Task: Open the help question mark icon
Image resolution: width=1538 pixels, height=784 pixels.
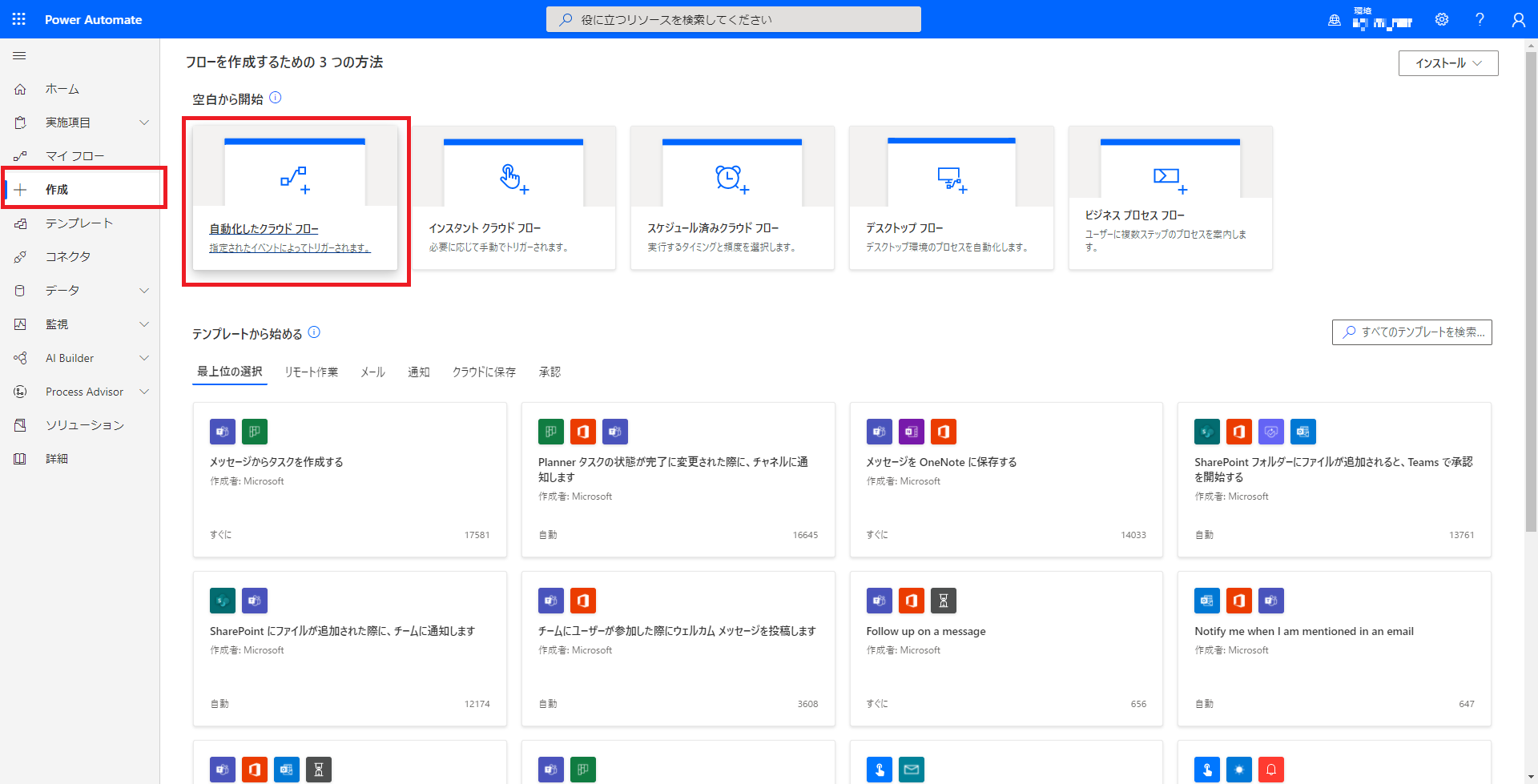Action: coord(1480,19)
